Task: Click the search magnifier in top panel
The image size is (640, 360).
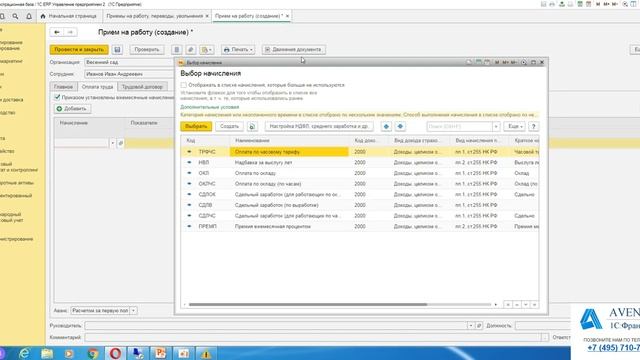Action: pos(15,16)
